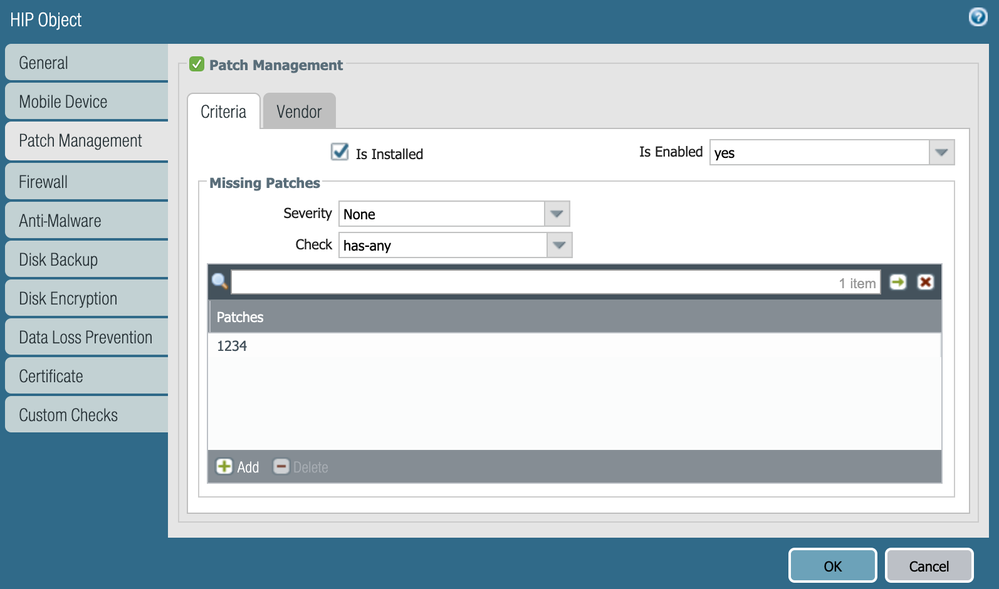Open the help icon in HIP Object header
Screen dimensions: 999x589
(x=977, y=17)
